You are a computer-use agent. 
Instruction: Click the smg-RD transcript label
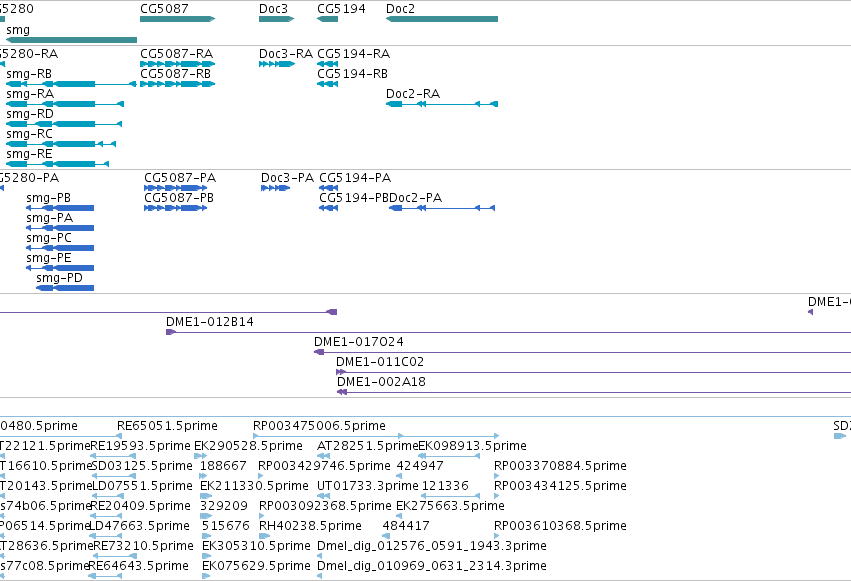[x=30, y=114]
